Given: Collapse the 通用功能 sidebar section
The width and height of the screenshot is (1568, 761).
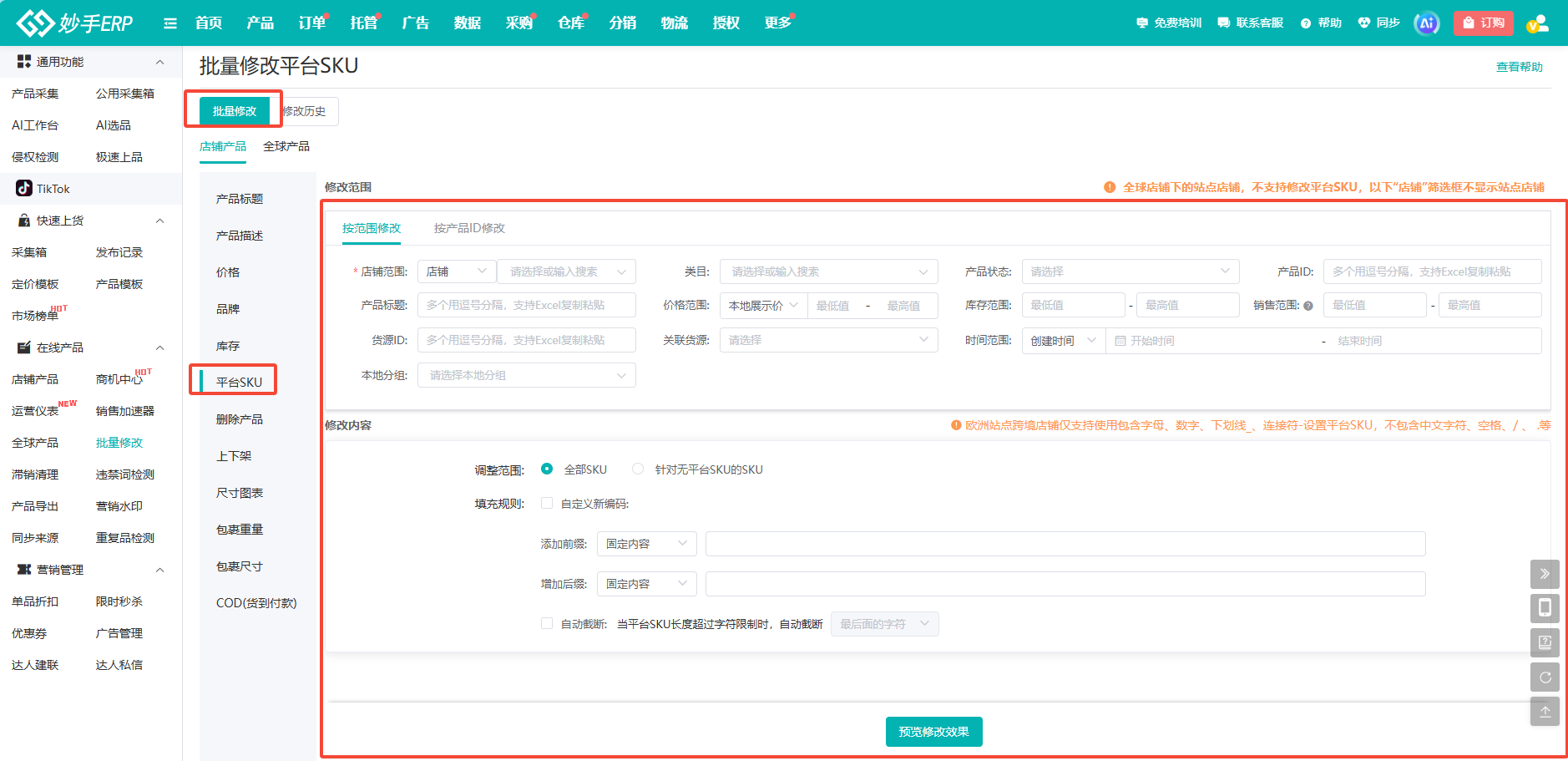Looking at the screenshot, I should pos(160,62).
